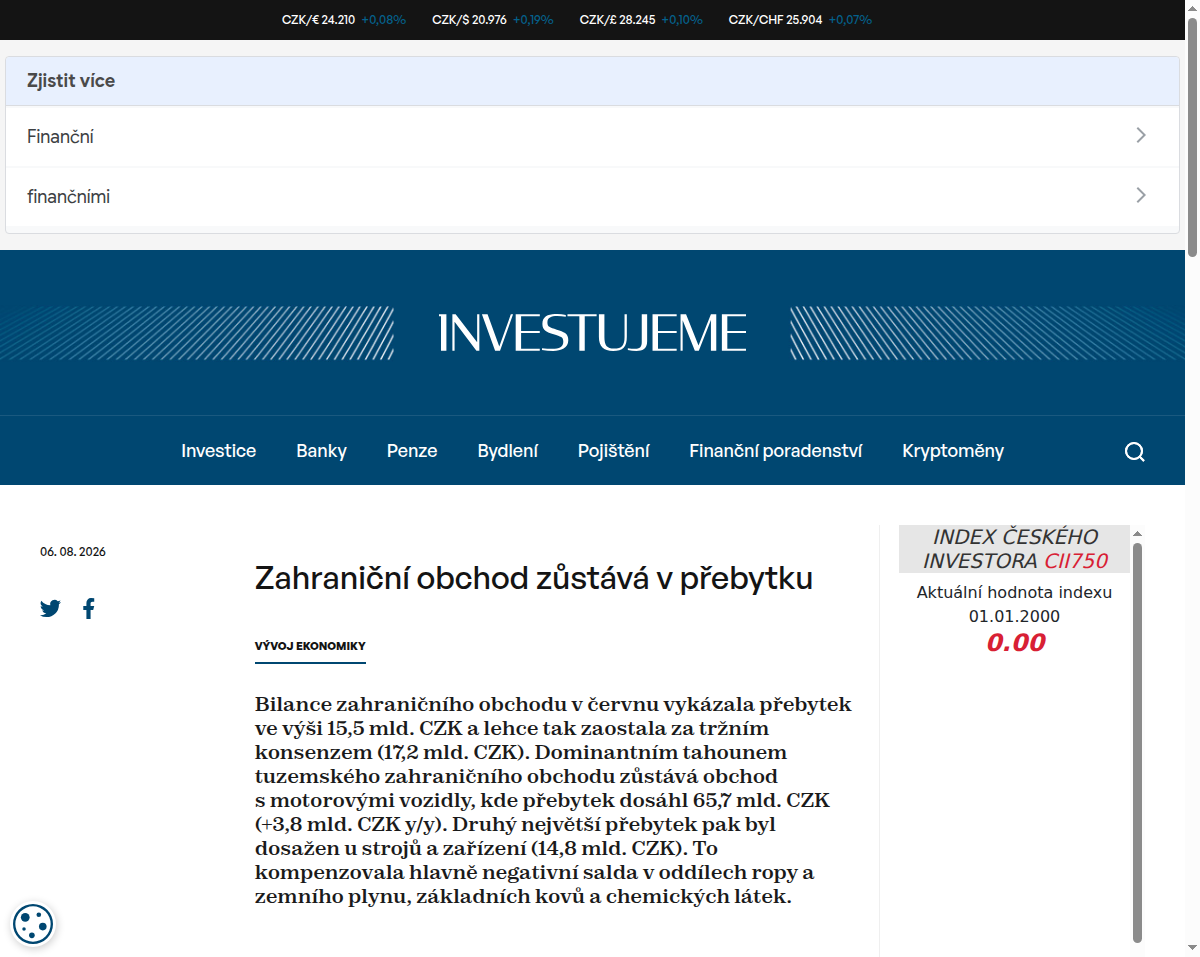Viewport: 1200px width, 957px height.
Task: Click the widget scrollbar up arrow
Action: (1138, 534)
